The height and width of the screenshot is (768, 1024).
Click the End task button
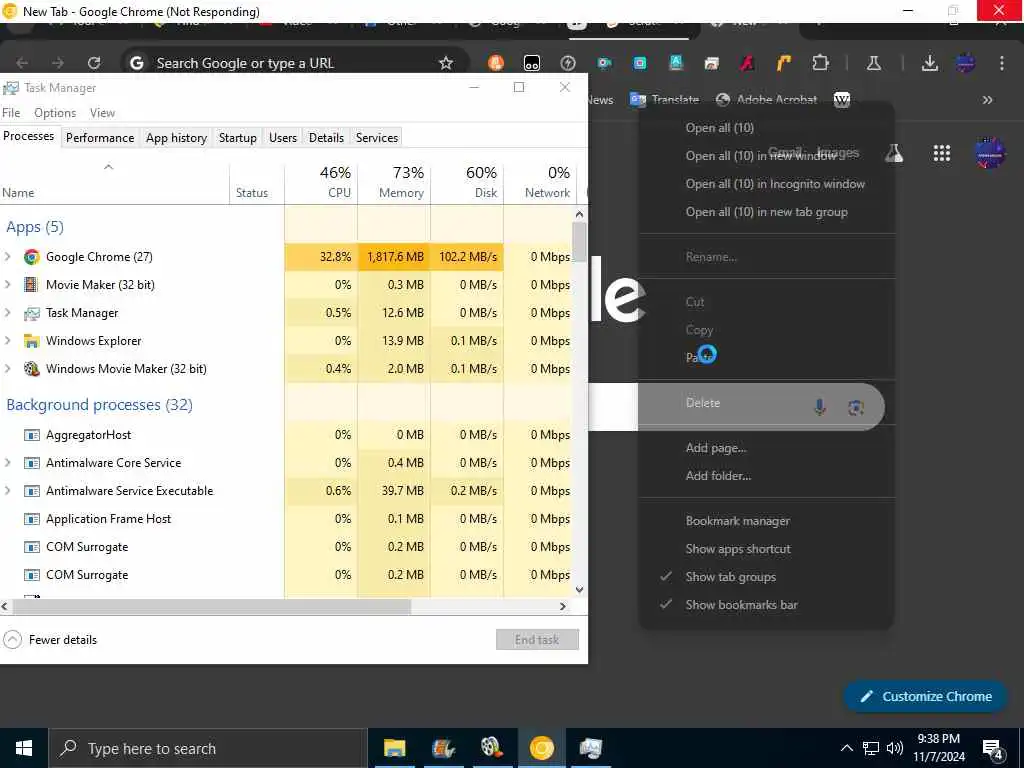point(537,640)
